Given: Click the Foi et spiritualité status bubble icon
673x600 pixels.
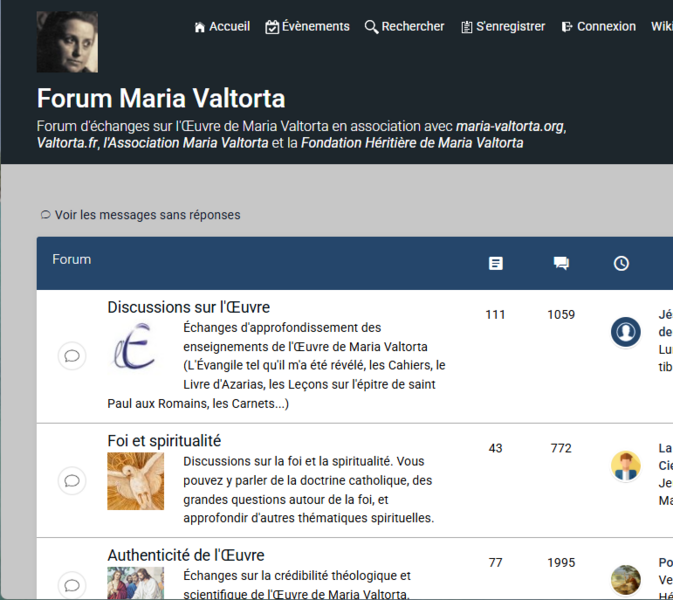Looking at the screenshot, I should point(72,481).
